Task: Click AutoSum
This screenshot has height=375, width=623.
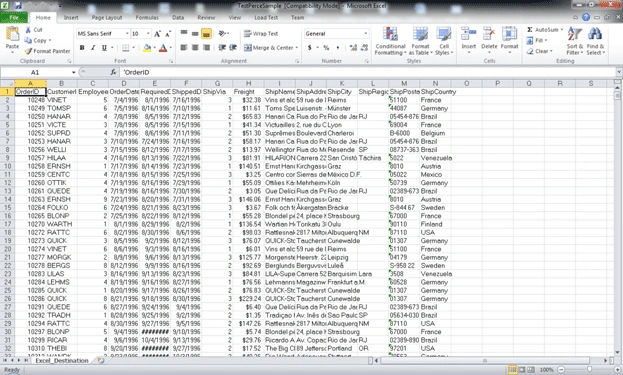Action: click(x=544, y=30)
